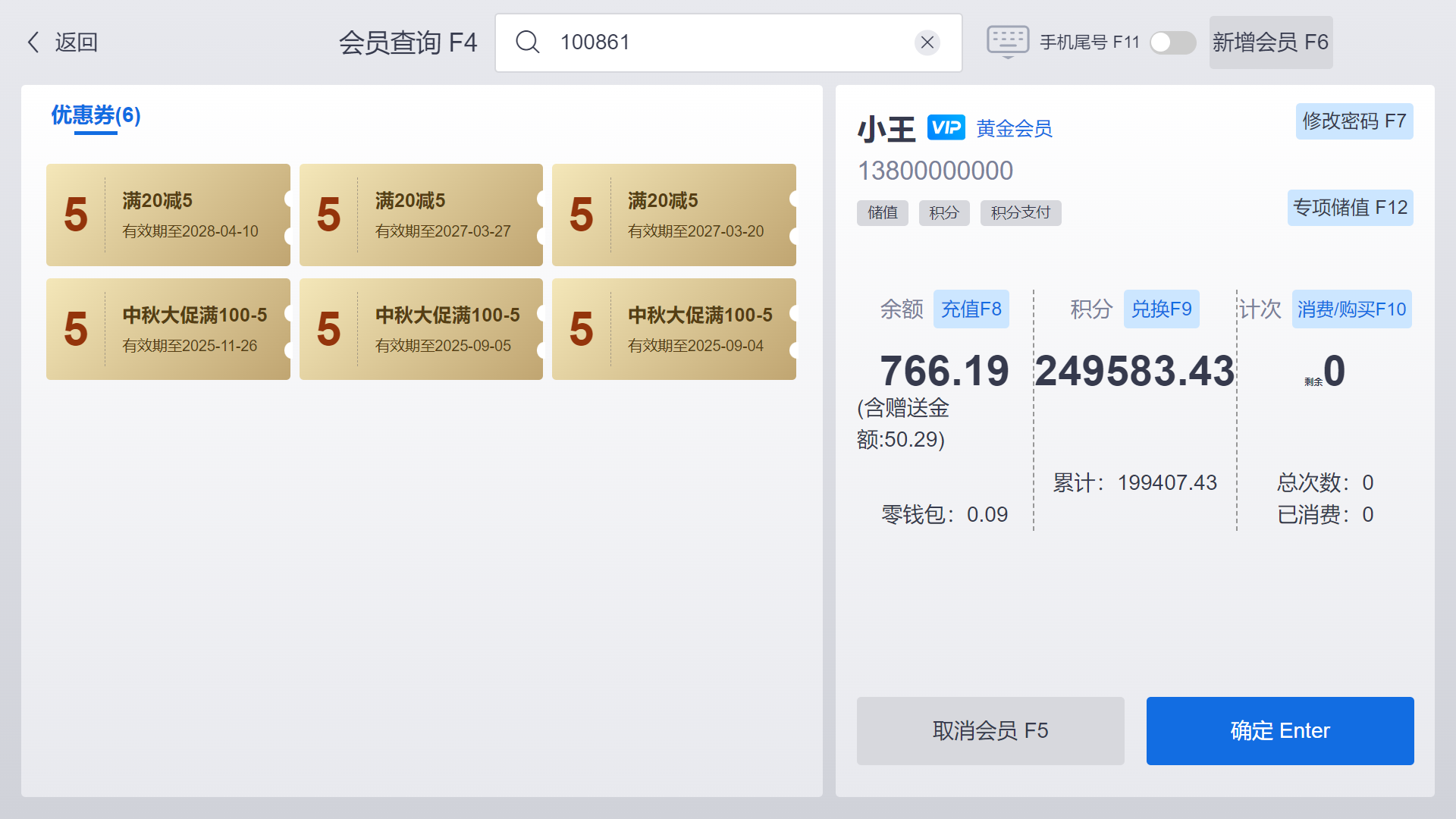This screenshot has width=1456, height=819.
Task: Pick Mid-Autumn coupon expiring 2025-11-26
Action: (x=168, y=329)
